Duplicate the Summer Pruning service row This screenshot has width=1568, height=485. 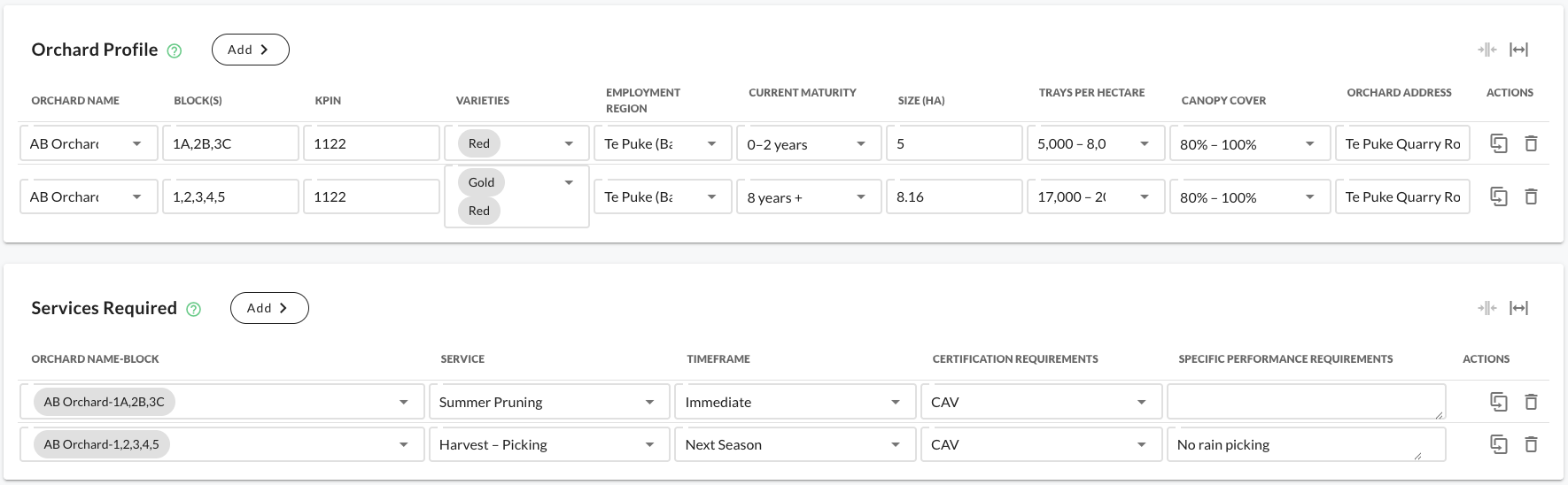click(x=1499, y=402)
